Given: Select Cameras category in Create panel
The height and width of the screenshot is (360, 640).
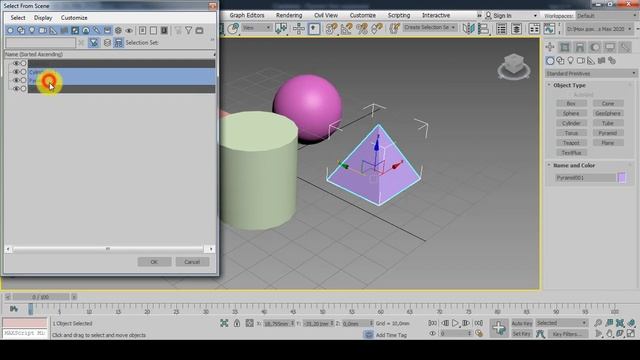Looking at the screenshot, I should [x=581, y=61].
